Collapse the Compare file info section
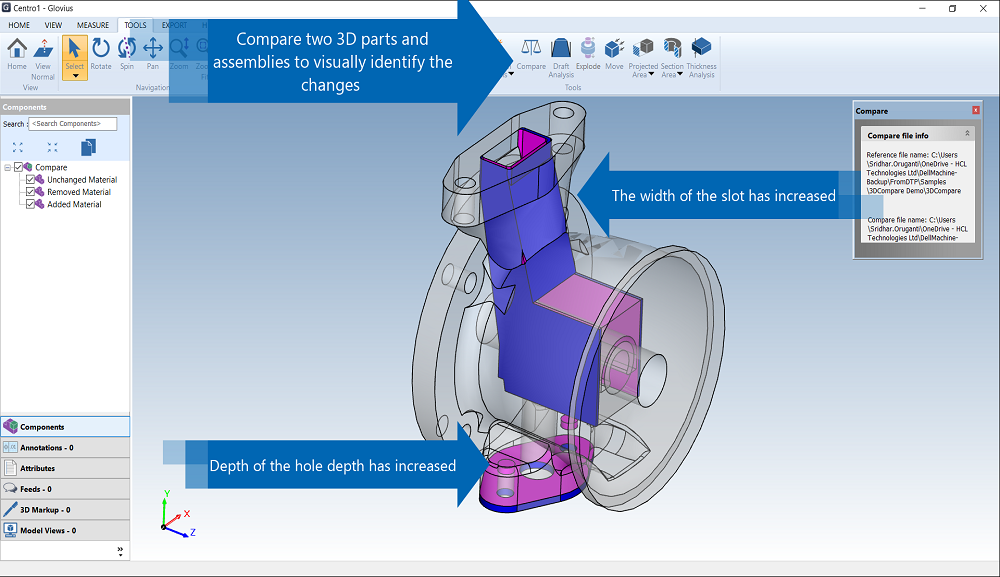The height and width of the screenshot is (577, 1000). click(x=967, y=134)
